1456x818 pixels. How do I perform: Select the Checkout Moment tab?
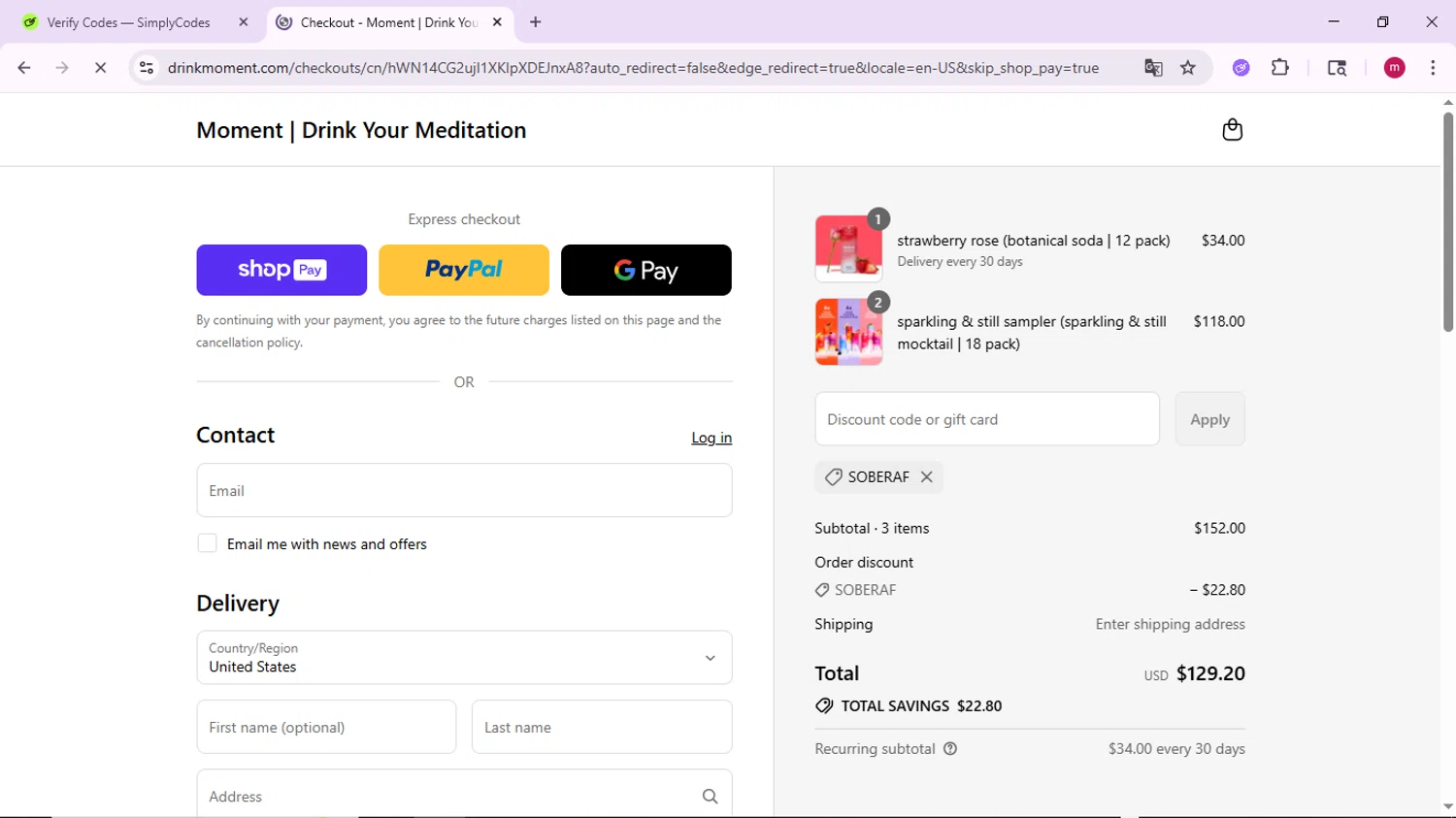point(388,22)
